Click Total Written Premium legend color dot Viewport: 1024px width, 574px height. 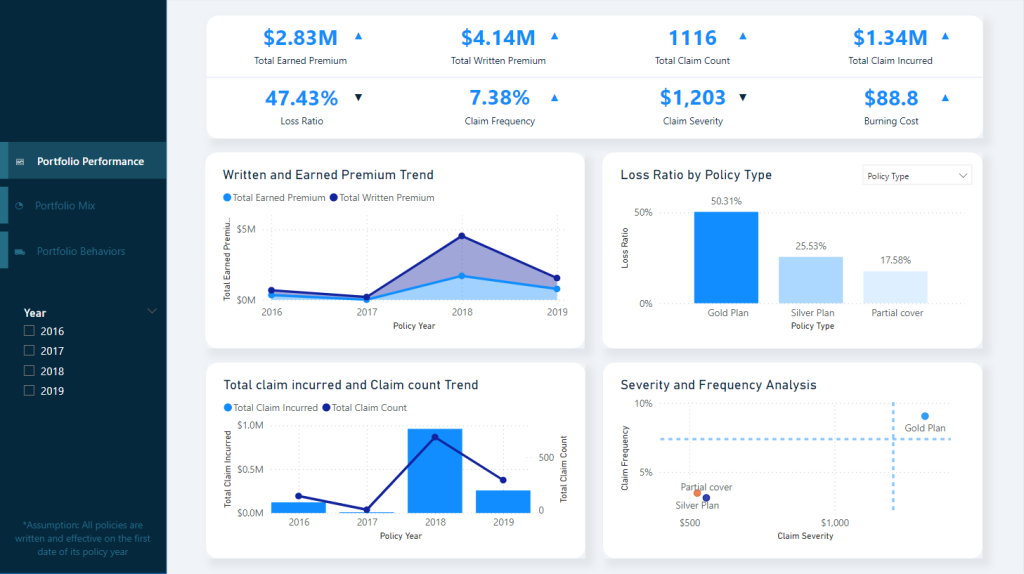[333, 198]
